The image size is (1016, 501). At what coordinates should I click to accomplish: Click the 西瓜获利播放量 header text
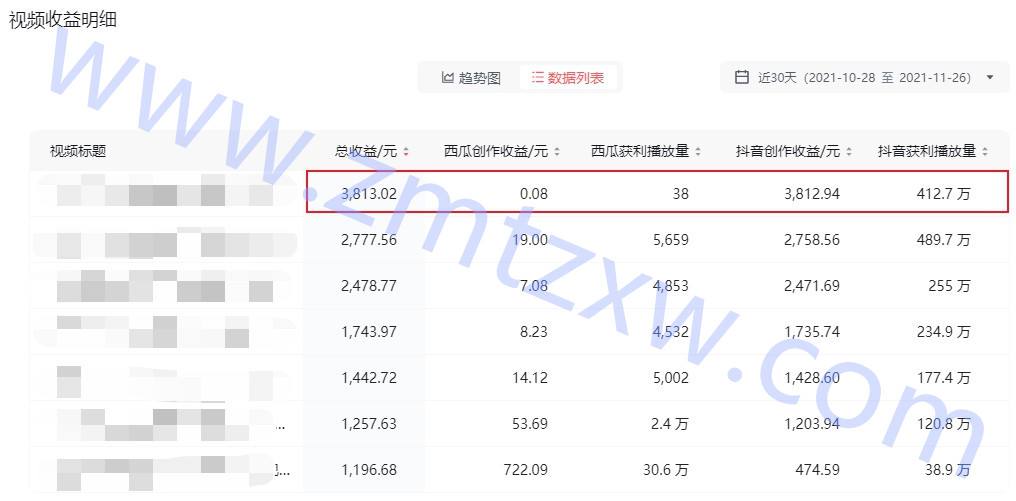[640, 152]
